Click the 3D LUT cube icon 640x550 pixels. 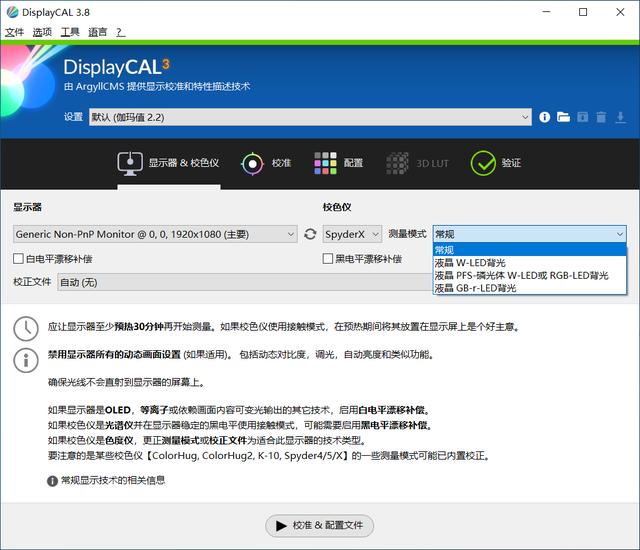point(397,164)
